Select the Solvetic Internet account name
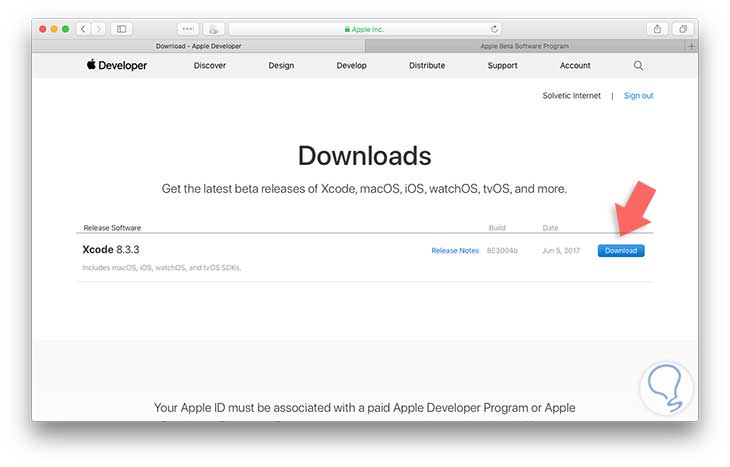The height and width of the screenshot is (467, 730). pos(571,95)
